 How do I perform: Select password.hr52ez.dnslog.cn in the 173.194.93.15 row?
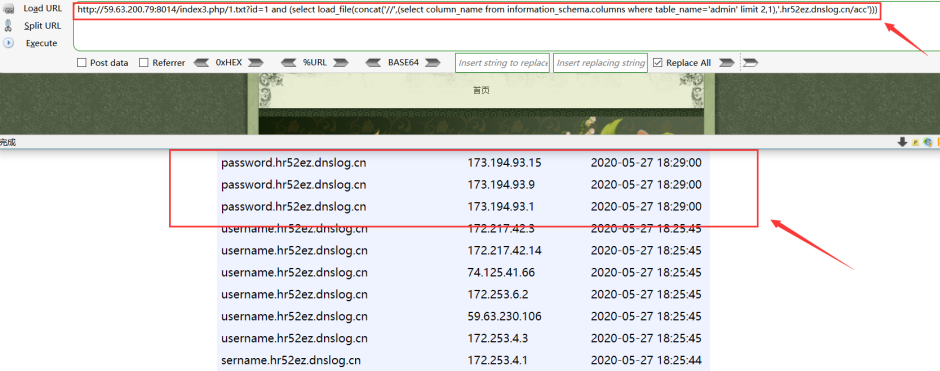coord(294,163)
